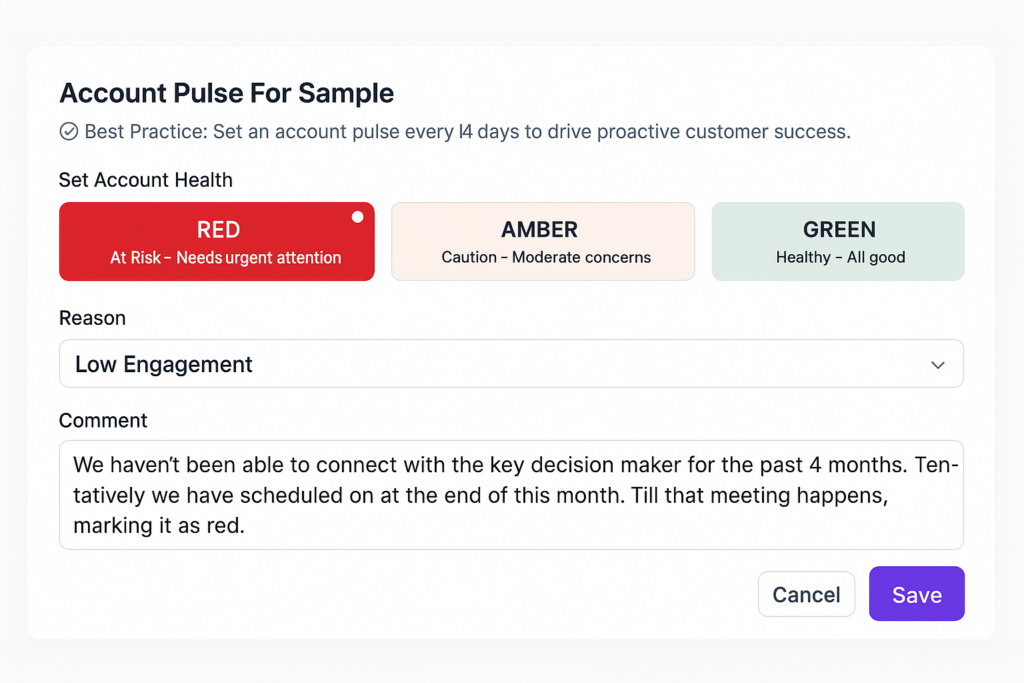Click the white selected dot on RED card
Viewport: 1024px width, 683px height.
[x=357, y=217]
